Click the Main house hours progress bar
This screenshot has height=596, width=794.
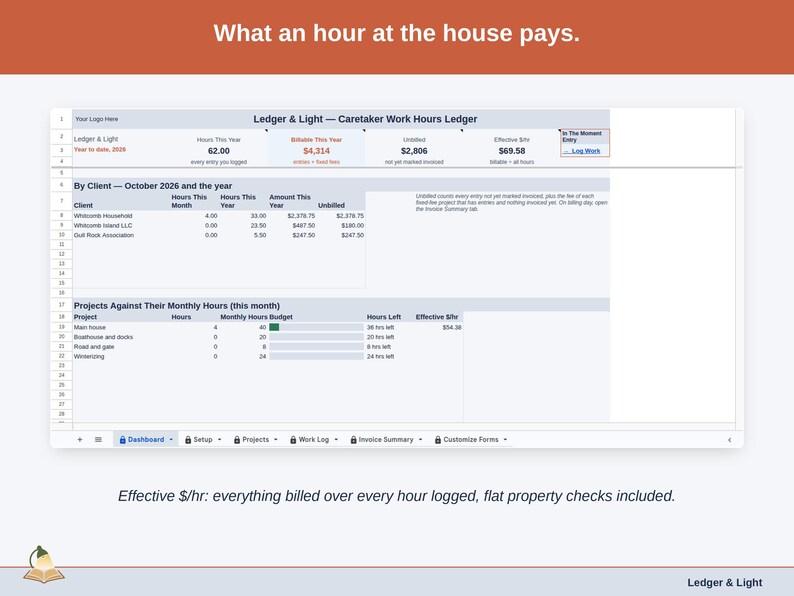tap(316, 328)
